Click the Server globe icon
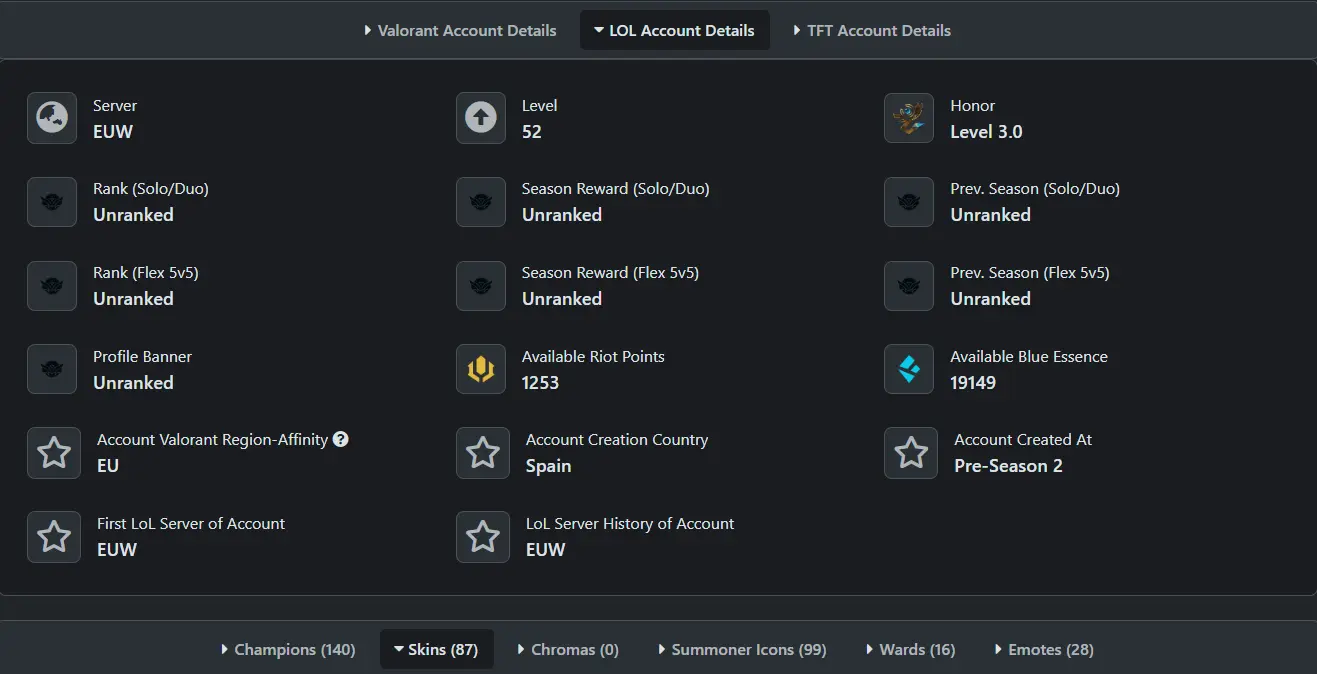This screenshot has width=1317, height=674. click(52, 119)
